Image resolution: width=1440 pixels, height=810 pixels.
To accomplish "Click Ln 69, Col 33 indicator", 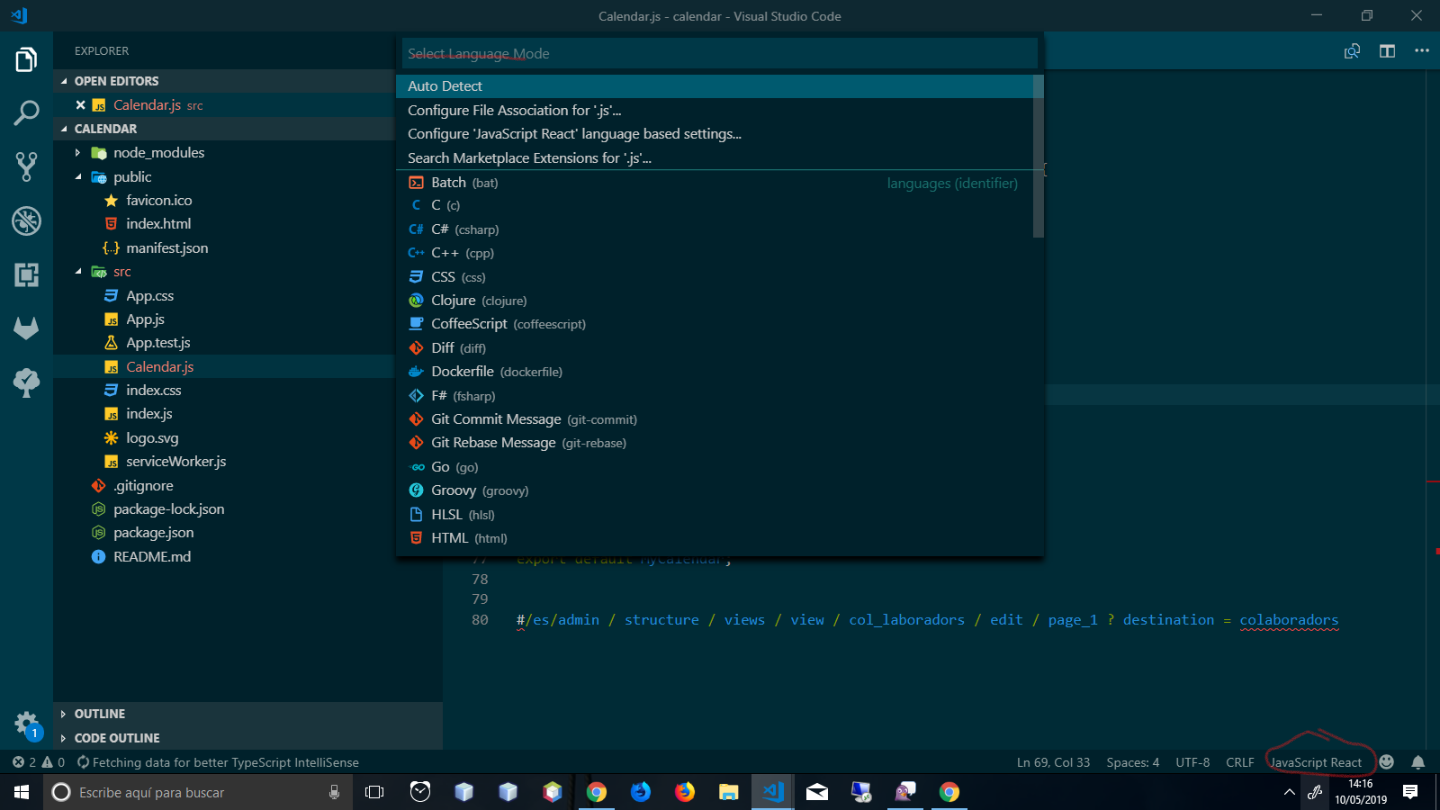I will coord(1053,762).
